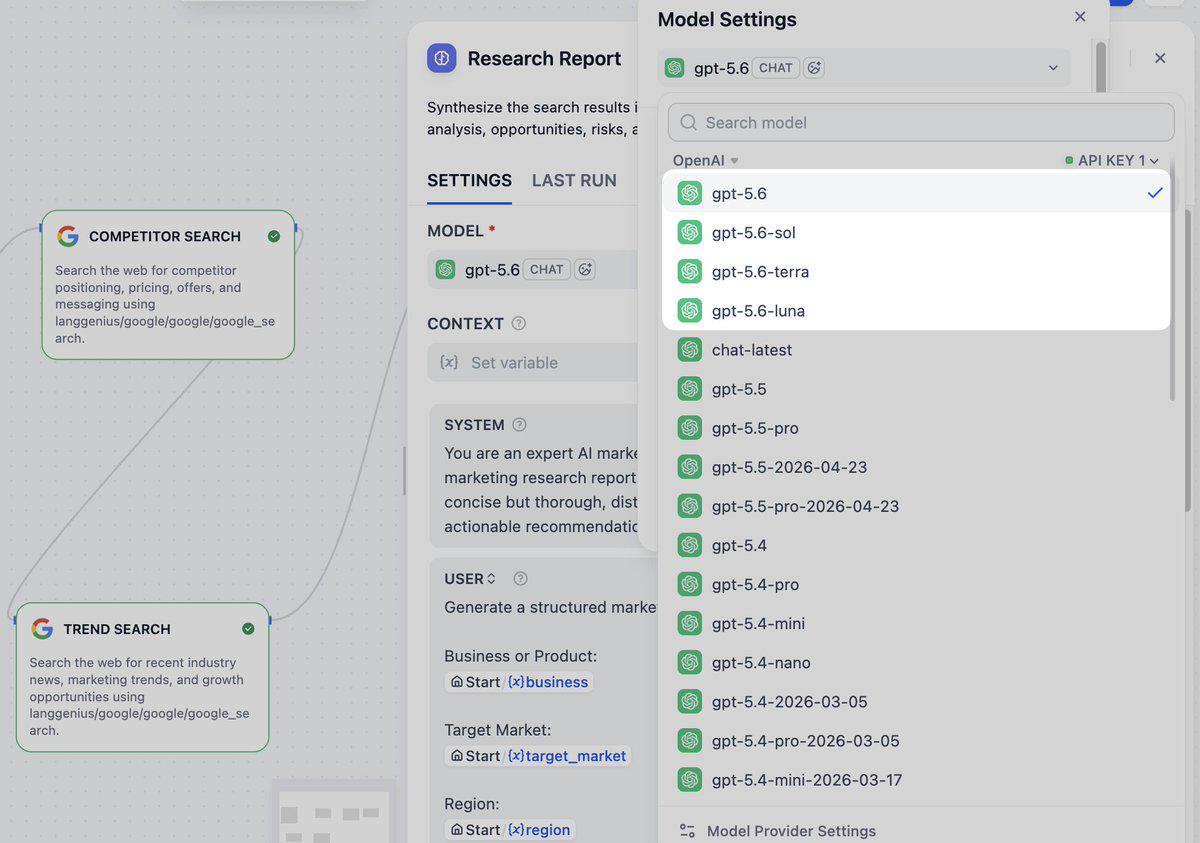
Task: Click the Search model input field
Action: [x=921, y=122]
